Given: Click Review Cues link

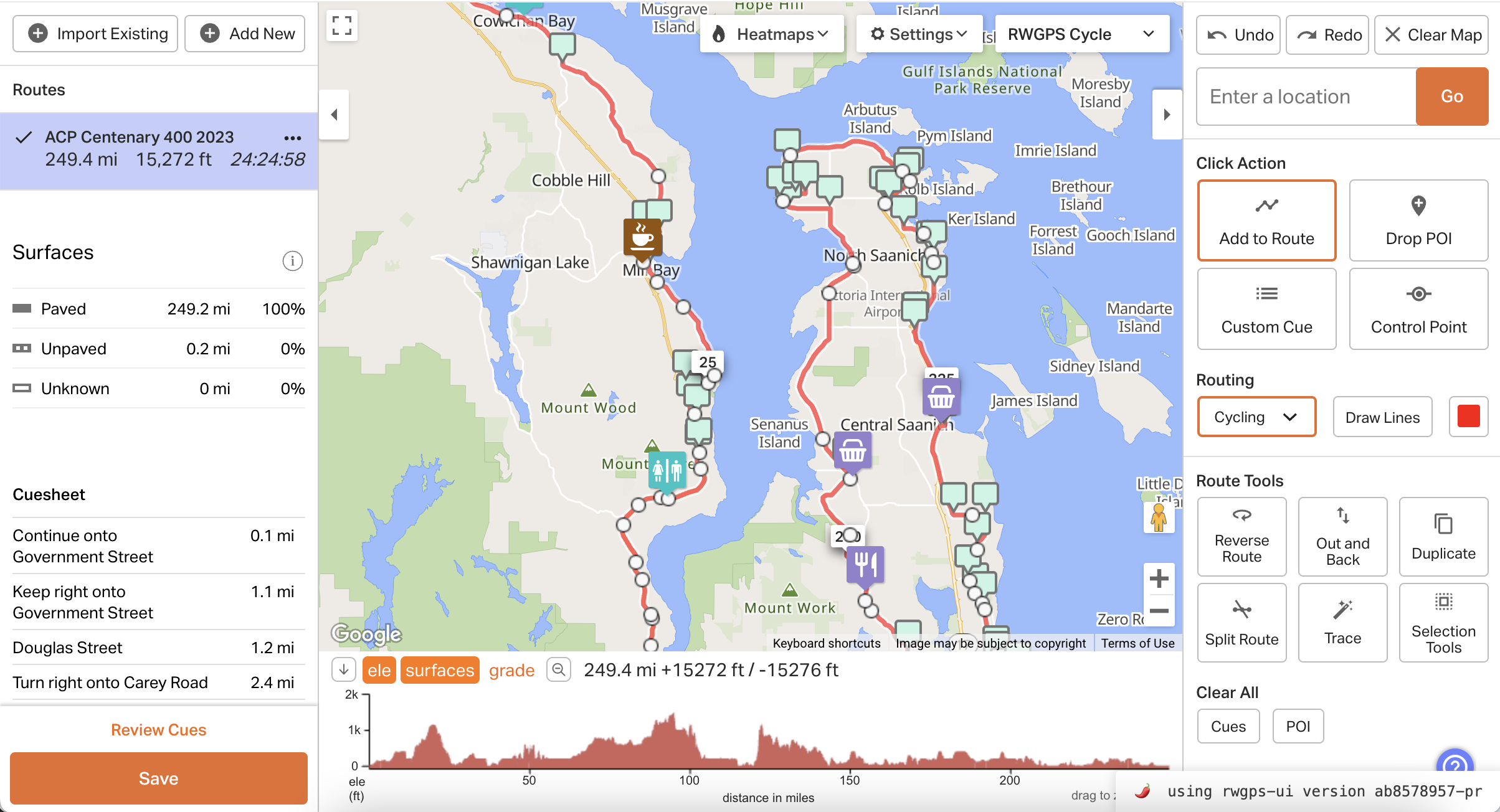Looking at the screenshot, I should click(x=159, y=730).
